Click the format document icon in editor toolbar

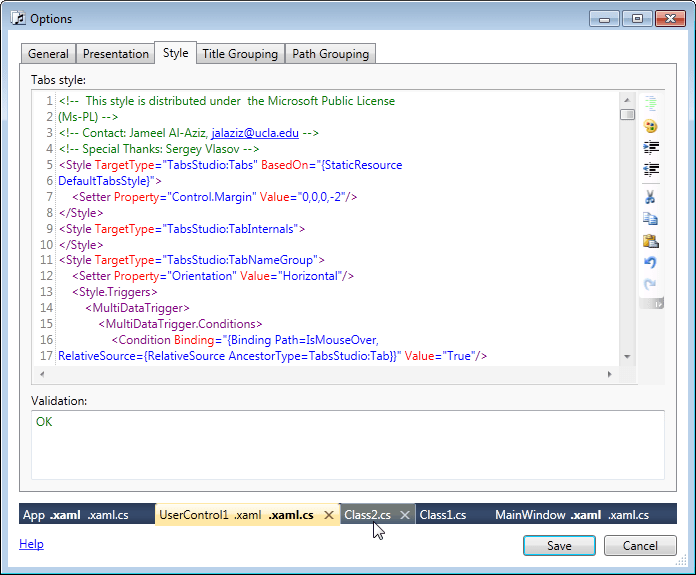tap(651, 103)
